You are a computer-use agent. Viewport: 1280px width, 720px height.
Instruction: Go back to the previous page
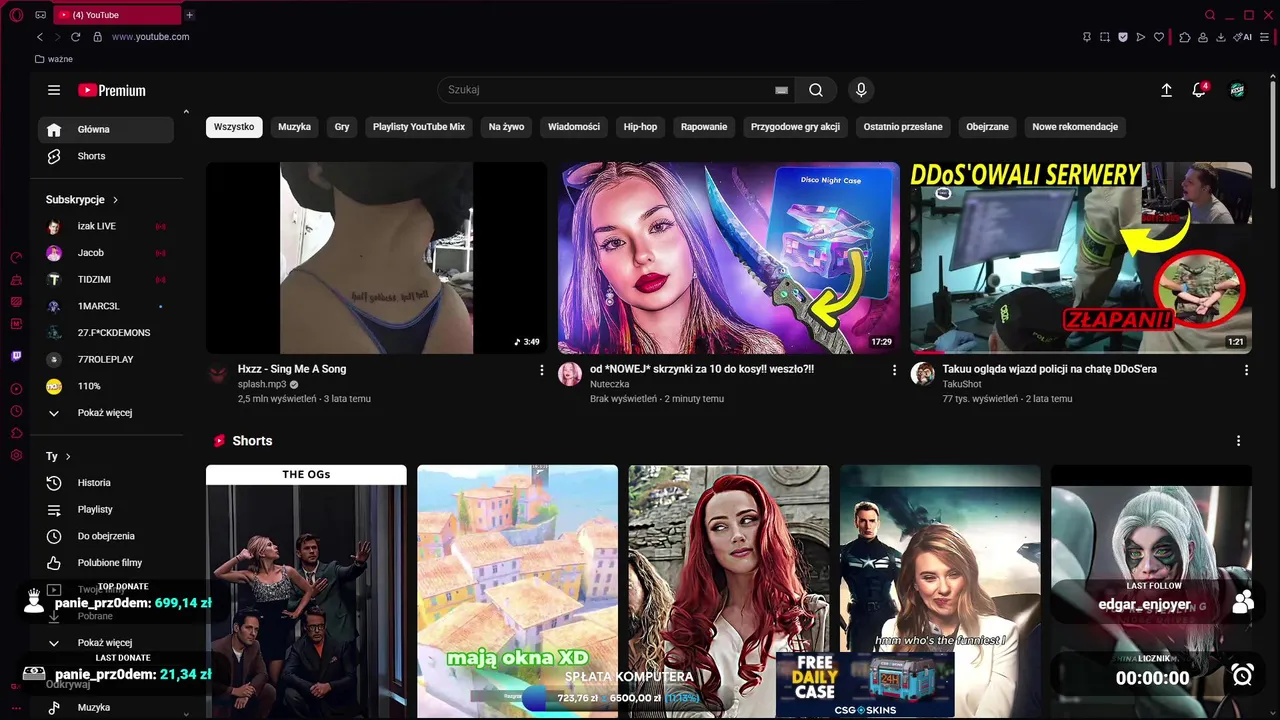pos(40,37)
